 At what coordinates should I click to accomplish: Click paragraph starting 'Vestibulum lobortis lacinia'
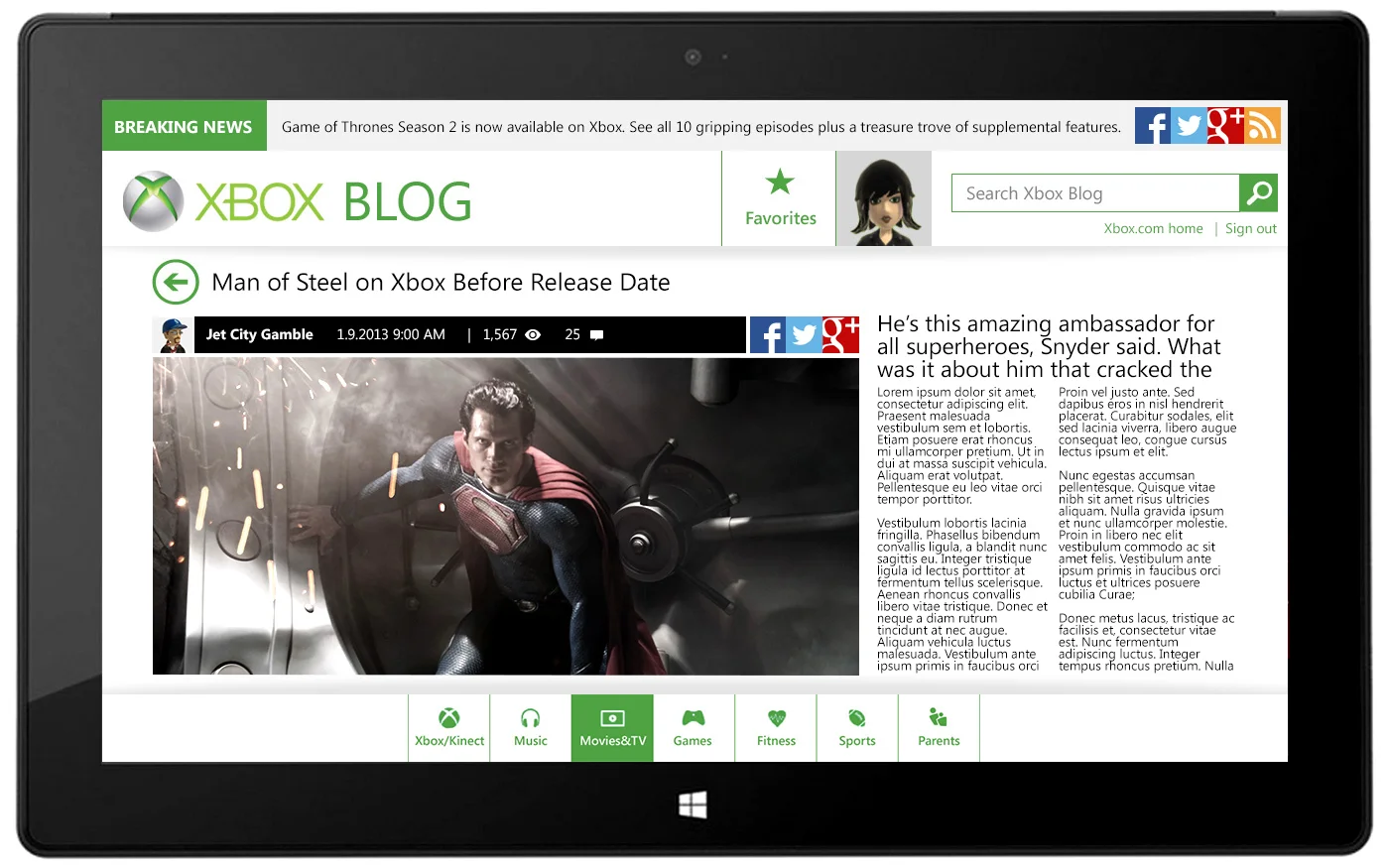(961, 594)
